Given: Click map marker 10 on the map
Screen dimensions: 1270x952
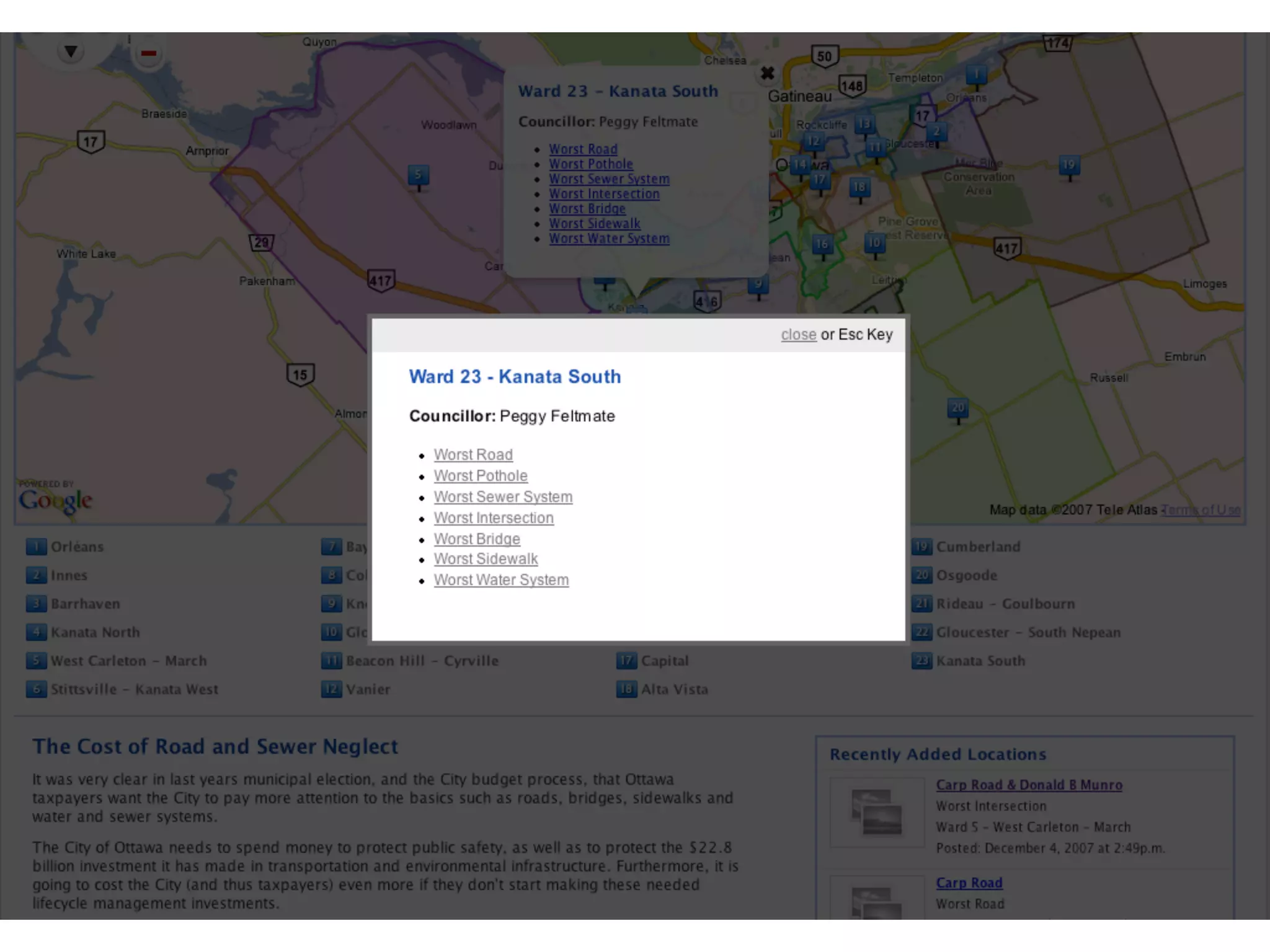Looking at the screenshot, I should 874,243.
